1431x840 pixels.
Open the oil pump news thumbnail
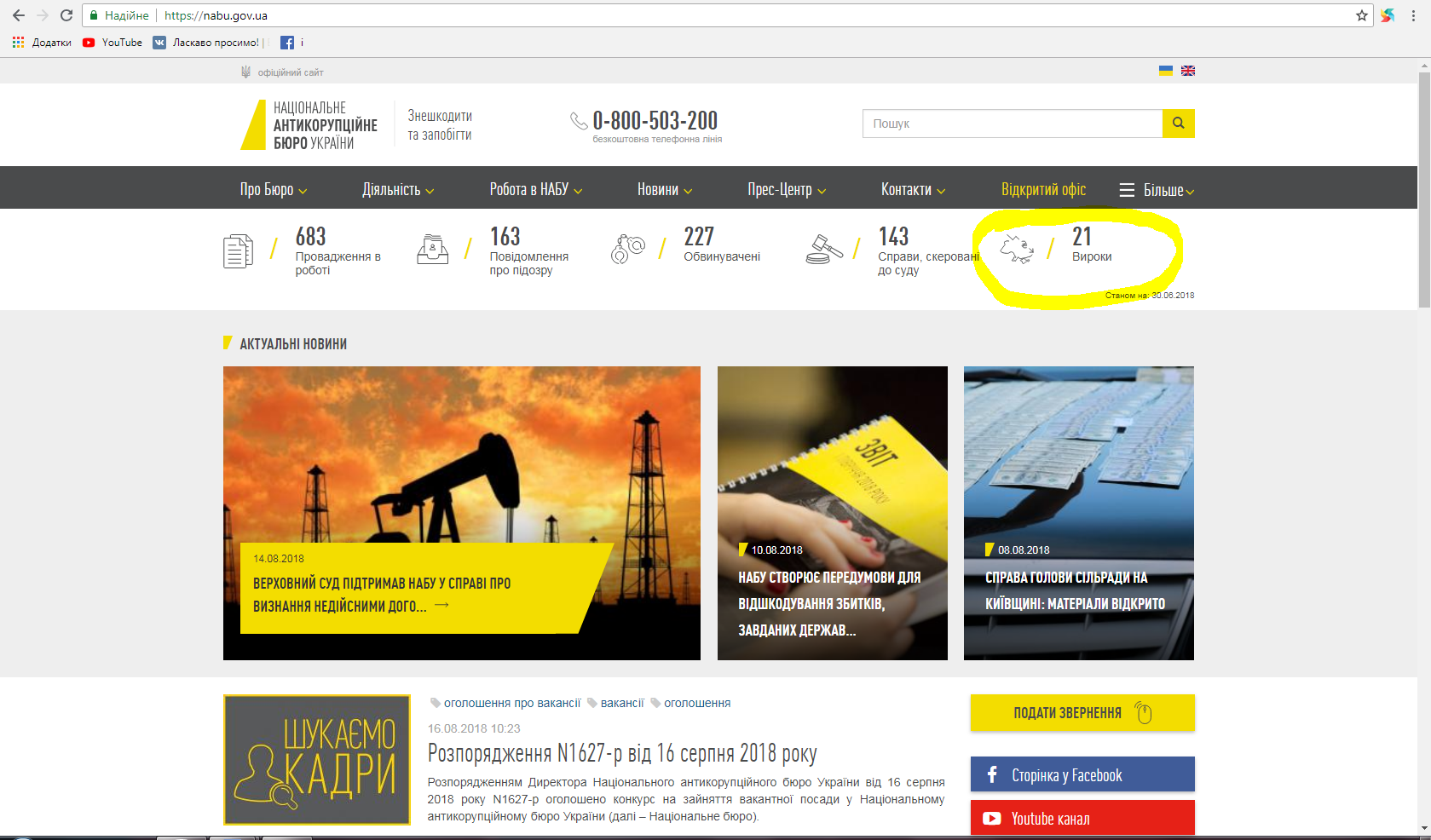point(461,460)
